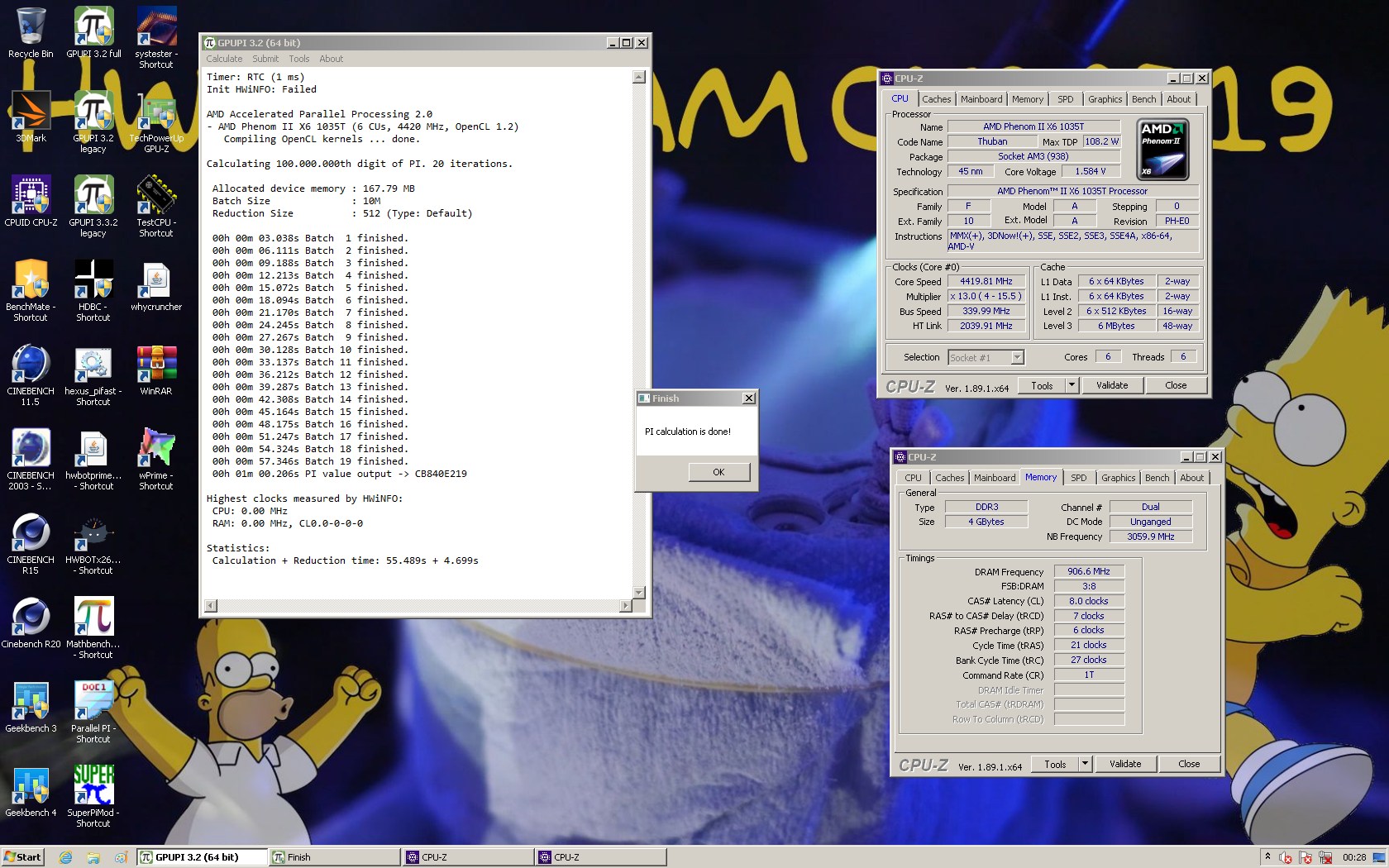Switch to Graphics tab in lower CPU-Z
1389x868 pixels.
1118,478
